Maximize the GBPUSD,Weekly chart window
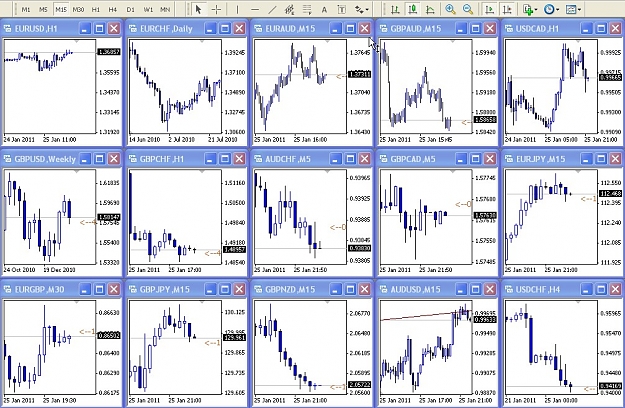 pyautogui.click(x=100, y=159)
